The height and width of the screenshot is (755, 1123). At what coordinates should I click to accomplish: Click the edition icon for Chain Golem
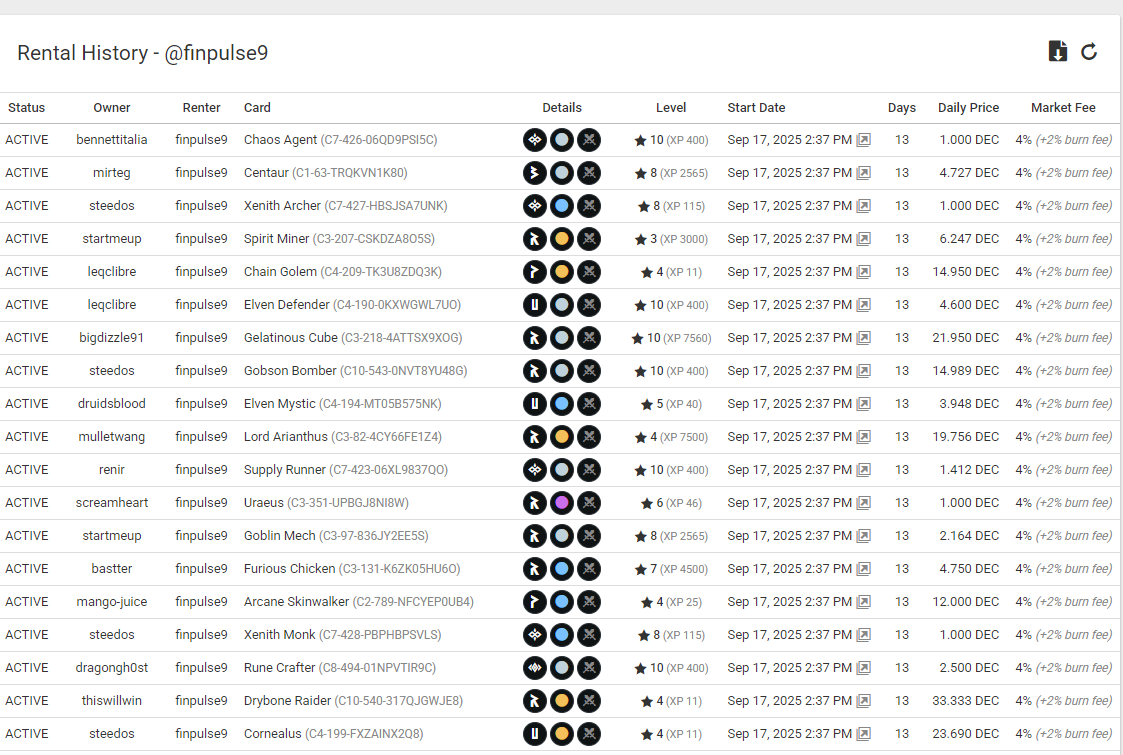(x=535, y=272)
